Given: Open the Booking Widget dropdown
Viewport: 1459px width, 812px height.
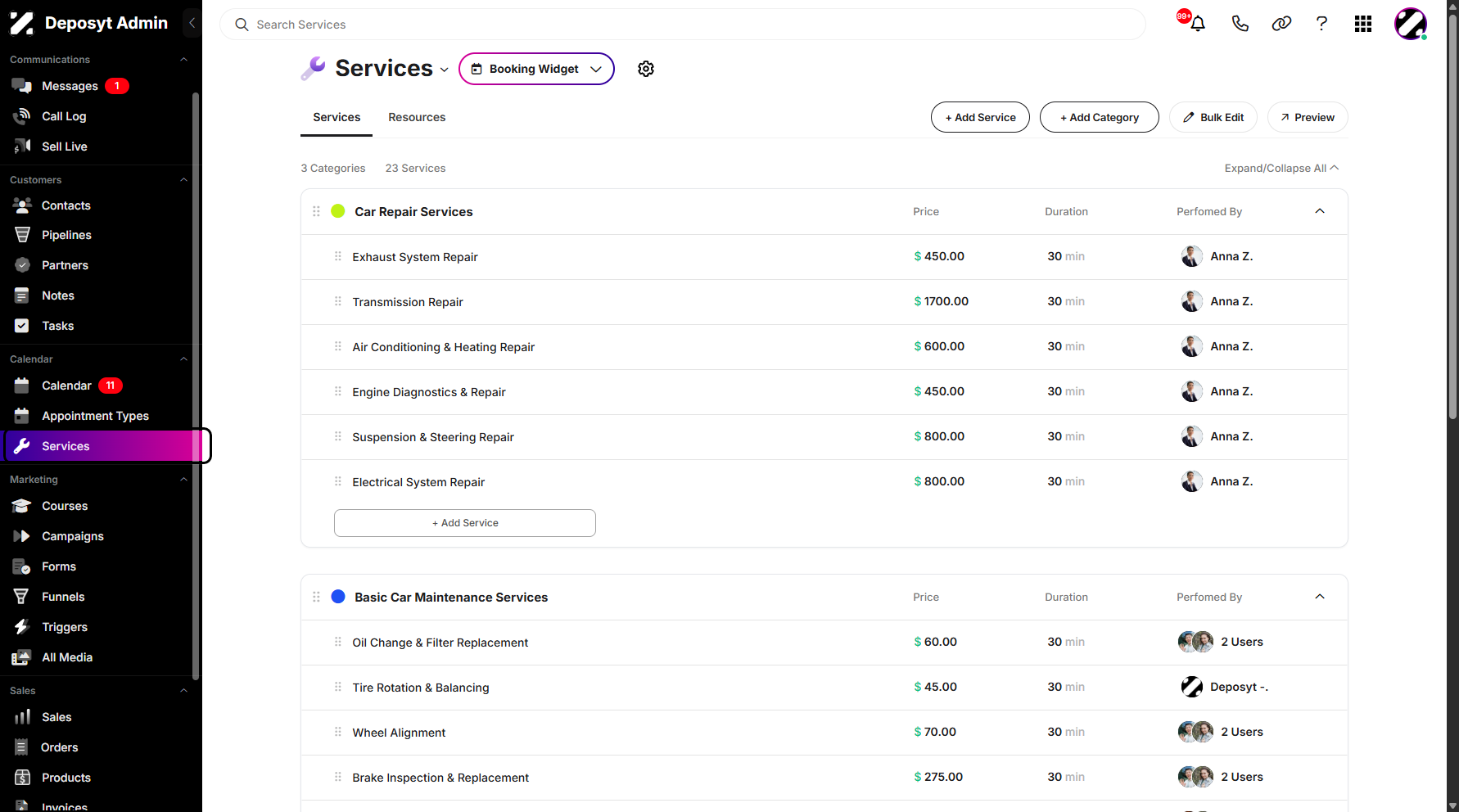Looking at the screenshot, I should click(536, 69).
